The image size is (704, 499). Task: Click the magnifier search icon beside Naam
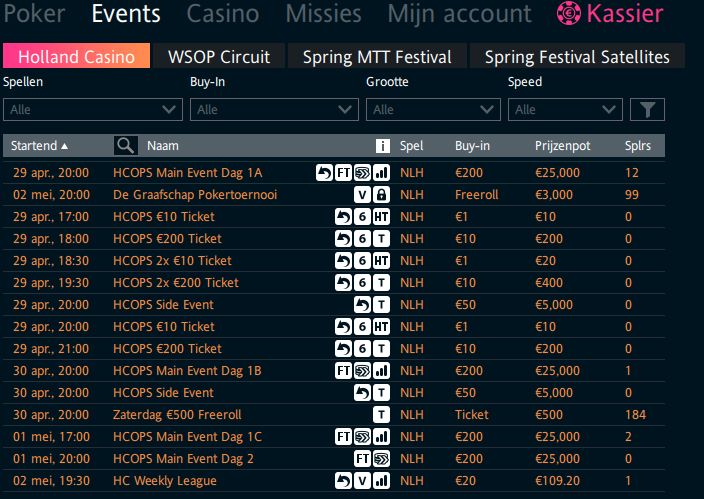pyautogui.click(x=125, y=146)
